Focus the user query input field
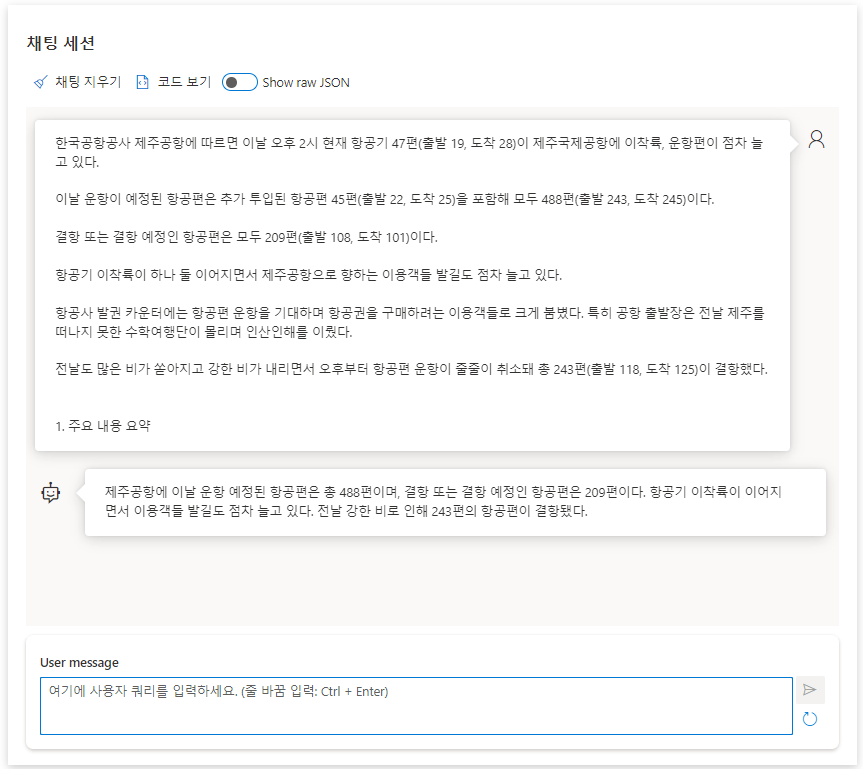The image size is (863, 769). pyautogui.click(x=416, y=706)
